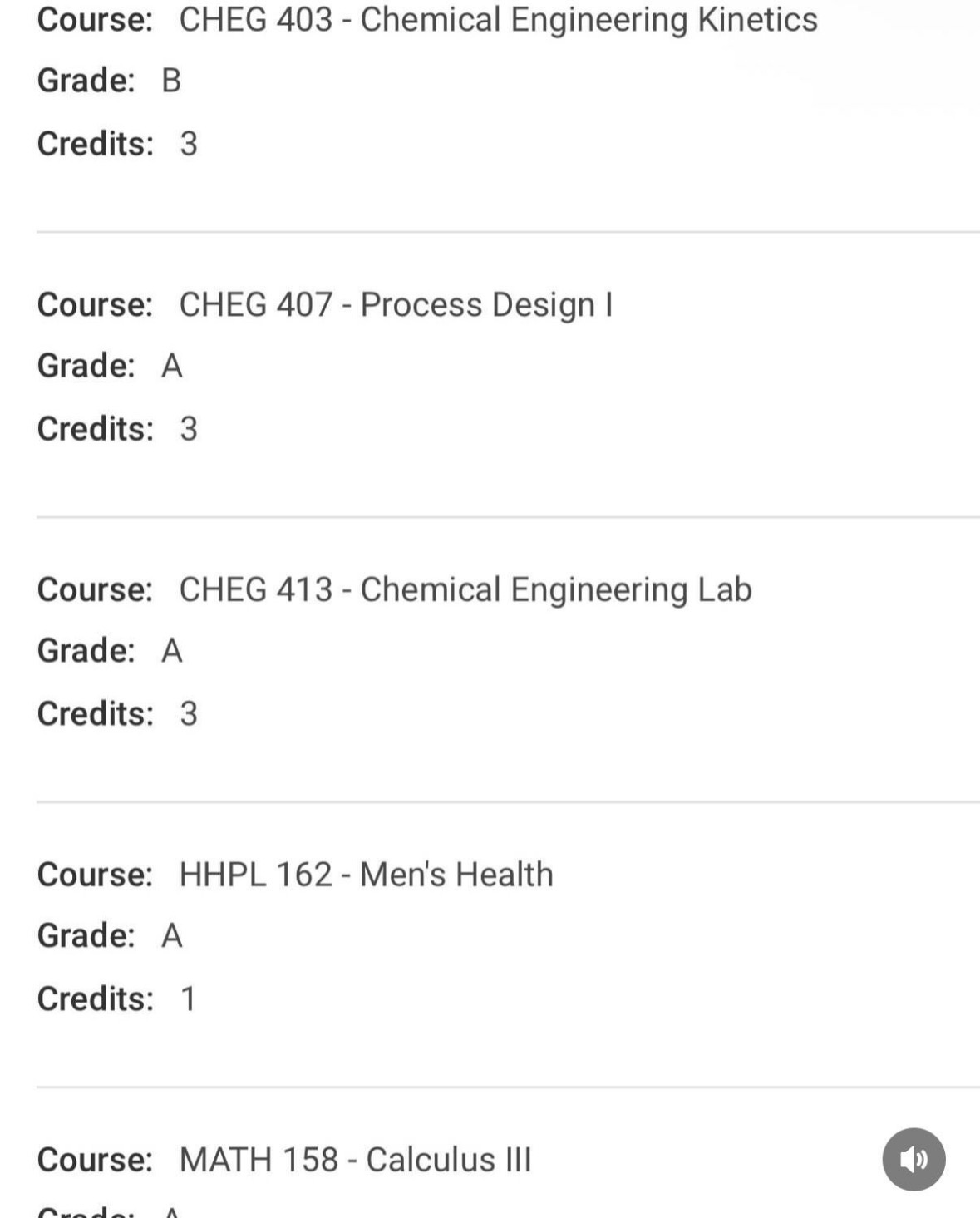
Task: Tap the credits value 1 for Men's Health
Action: (189, 999)
